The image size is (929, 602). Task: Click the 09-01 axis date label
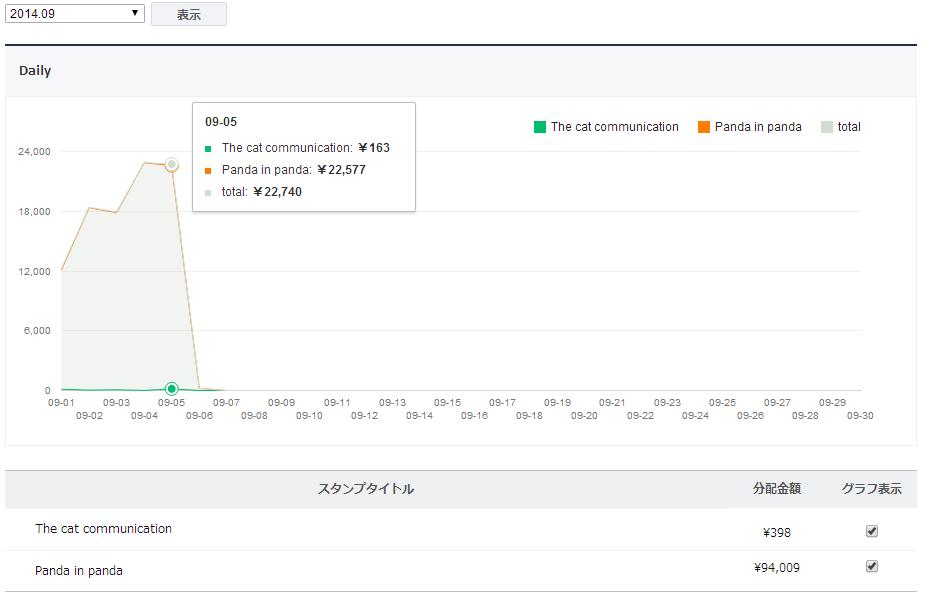tap(61, 402)
